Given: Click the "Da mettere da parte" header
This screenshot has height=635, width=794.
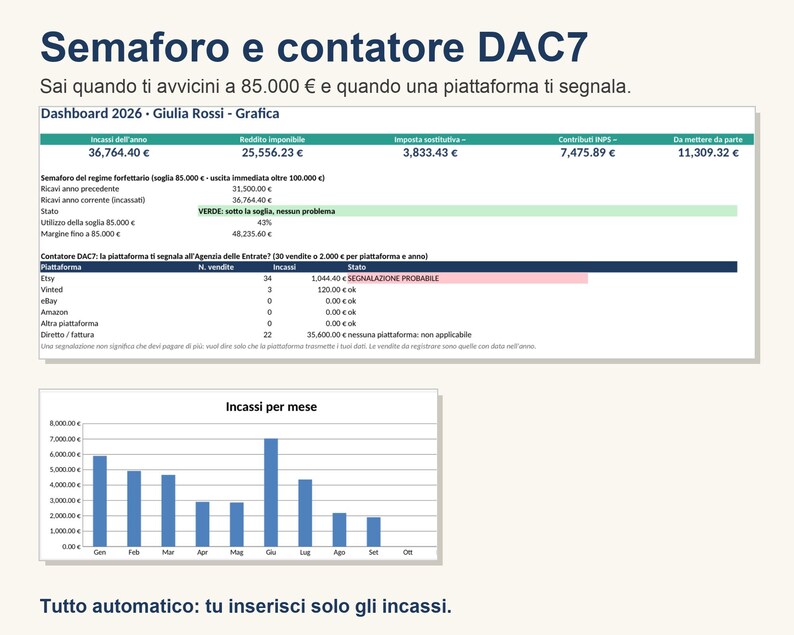Looking at the screenshot, I should tap(708, 139).
